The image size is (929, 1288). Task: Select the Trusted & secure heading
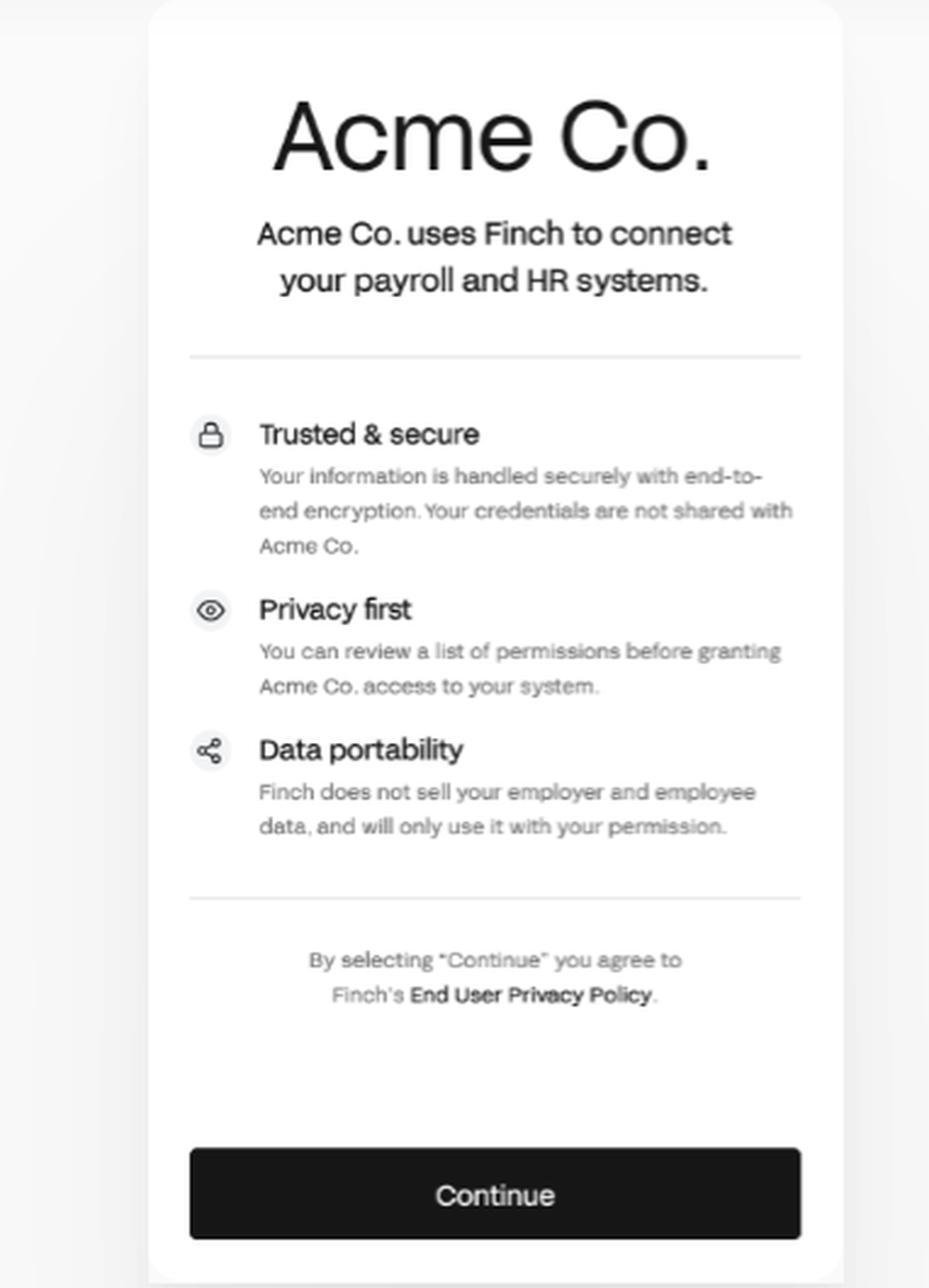369,435
